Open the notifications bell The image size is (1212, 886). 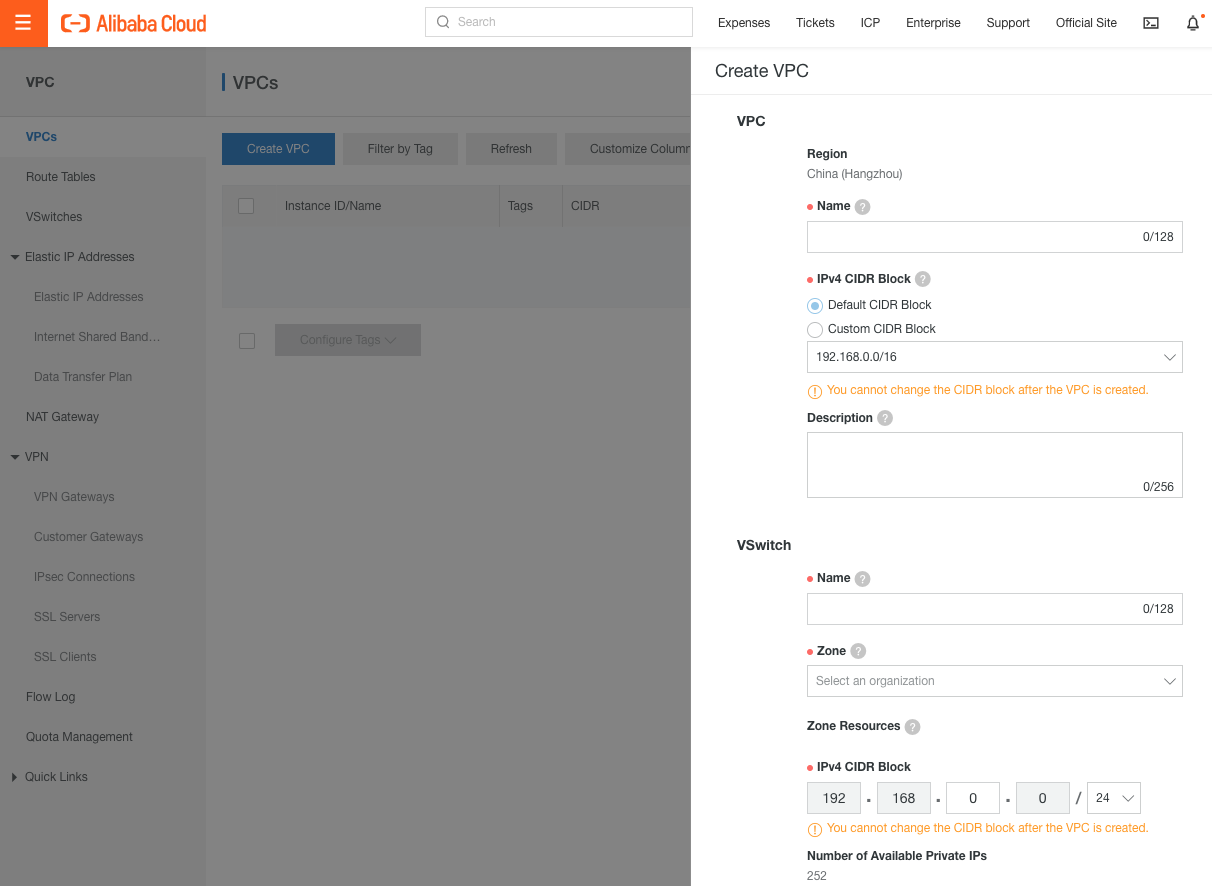(x=1193, y=23)
